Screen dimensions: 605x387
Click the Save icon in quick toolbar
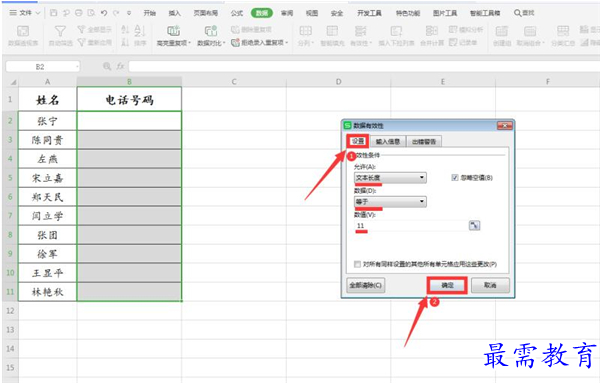54,13
